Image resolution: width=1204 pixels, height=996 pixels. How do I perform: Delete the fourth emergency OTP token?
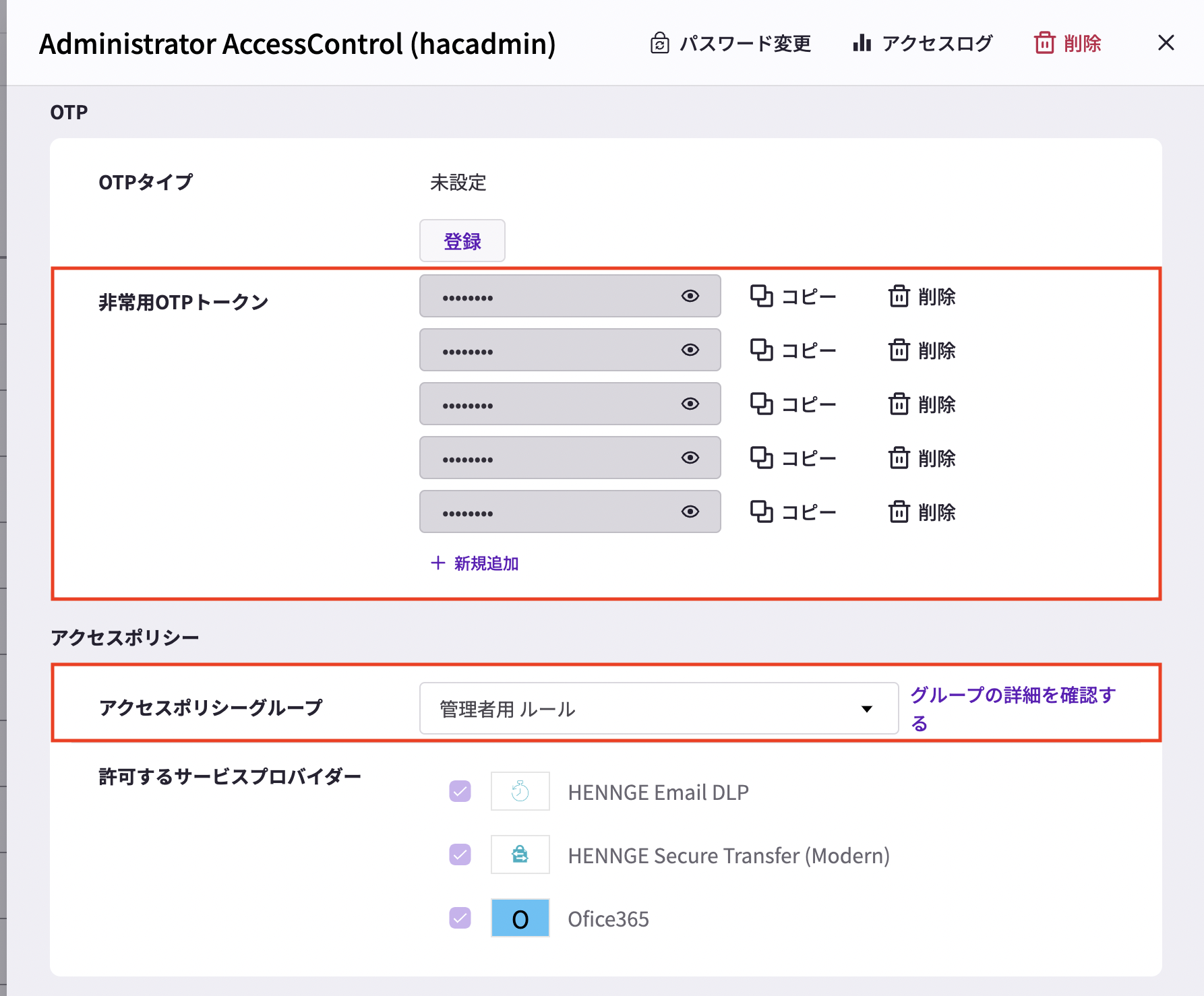point(922,458)
